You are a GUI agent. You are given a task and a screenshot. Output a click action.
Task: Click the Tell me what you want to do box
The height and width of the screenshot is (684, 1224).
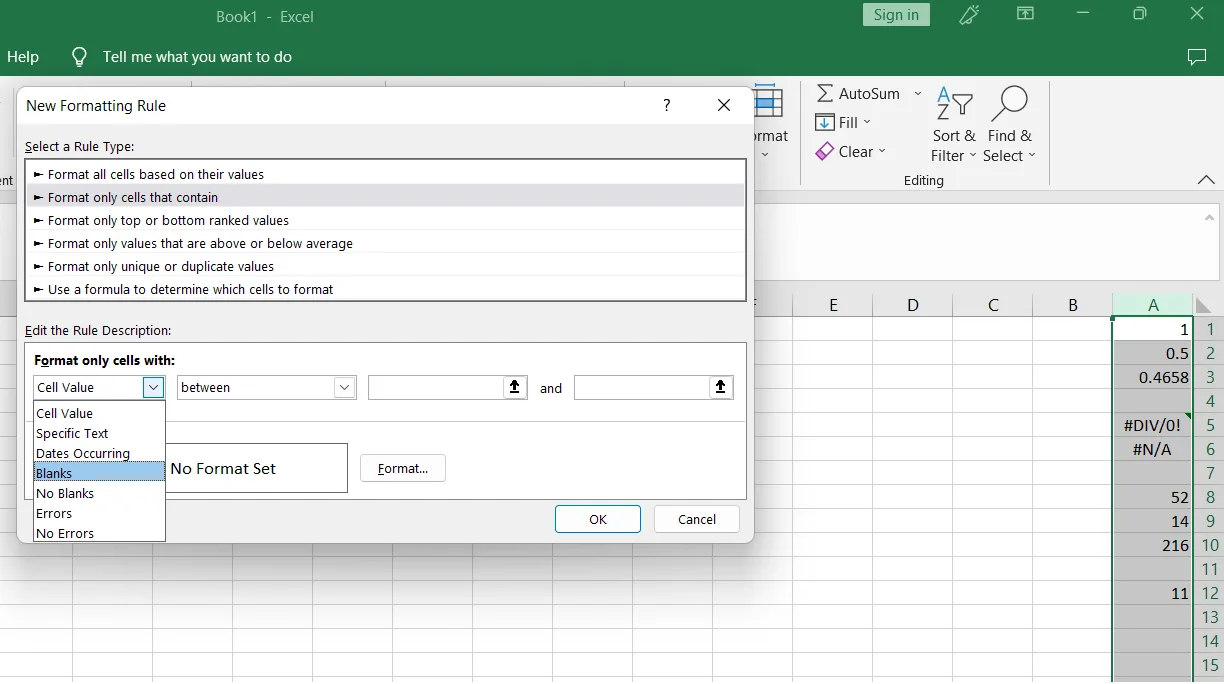(x=197, y=57)
